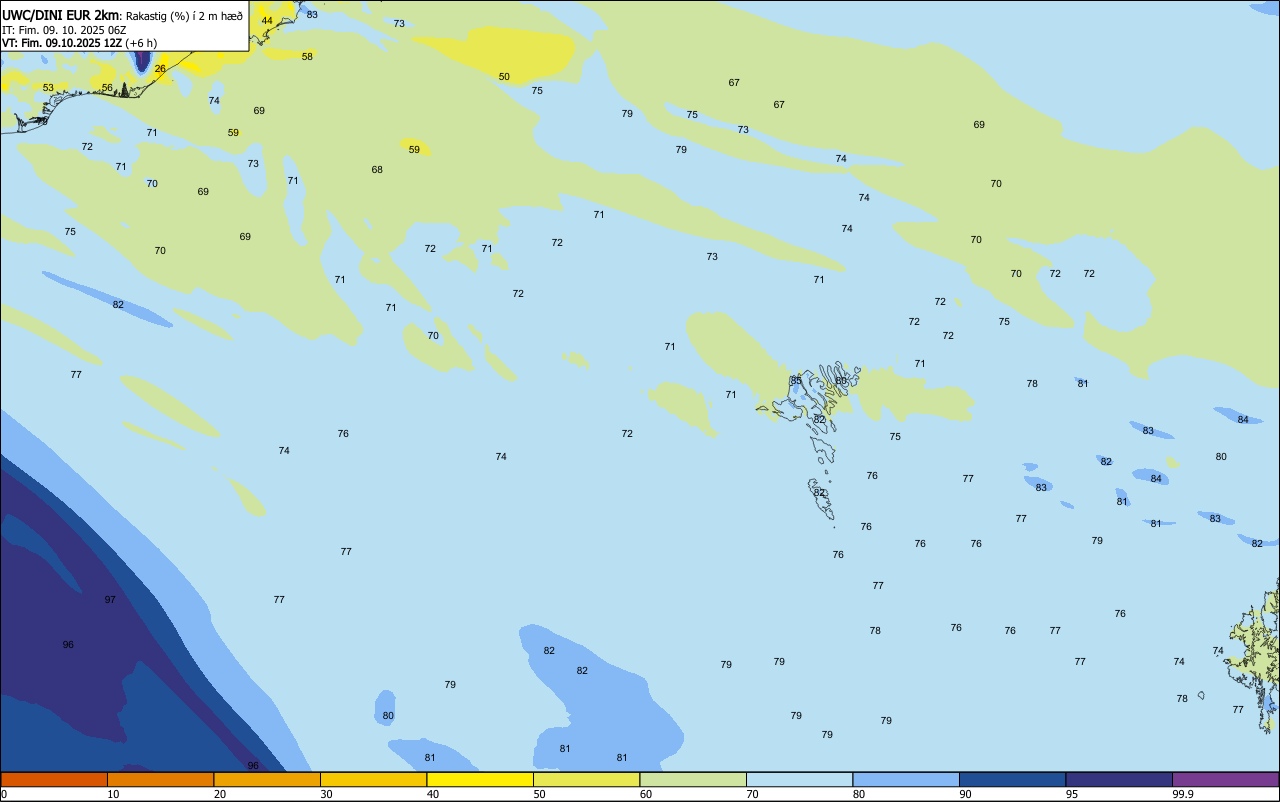Click the 20–30 amber legend swatch
Image resolution: width=1280 pixels, height=802 pixels.
pos(267,779)
